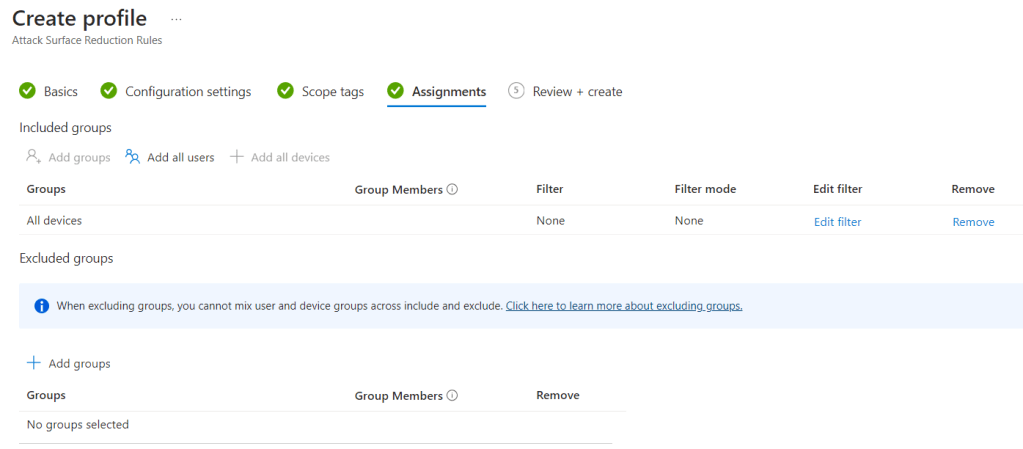The image size is (1023, 449).
Task: Click the step 5 circle icon
Action: [516, 91]
